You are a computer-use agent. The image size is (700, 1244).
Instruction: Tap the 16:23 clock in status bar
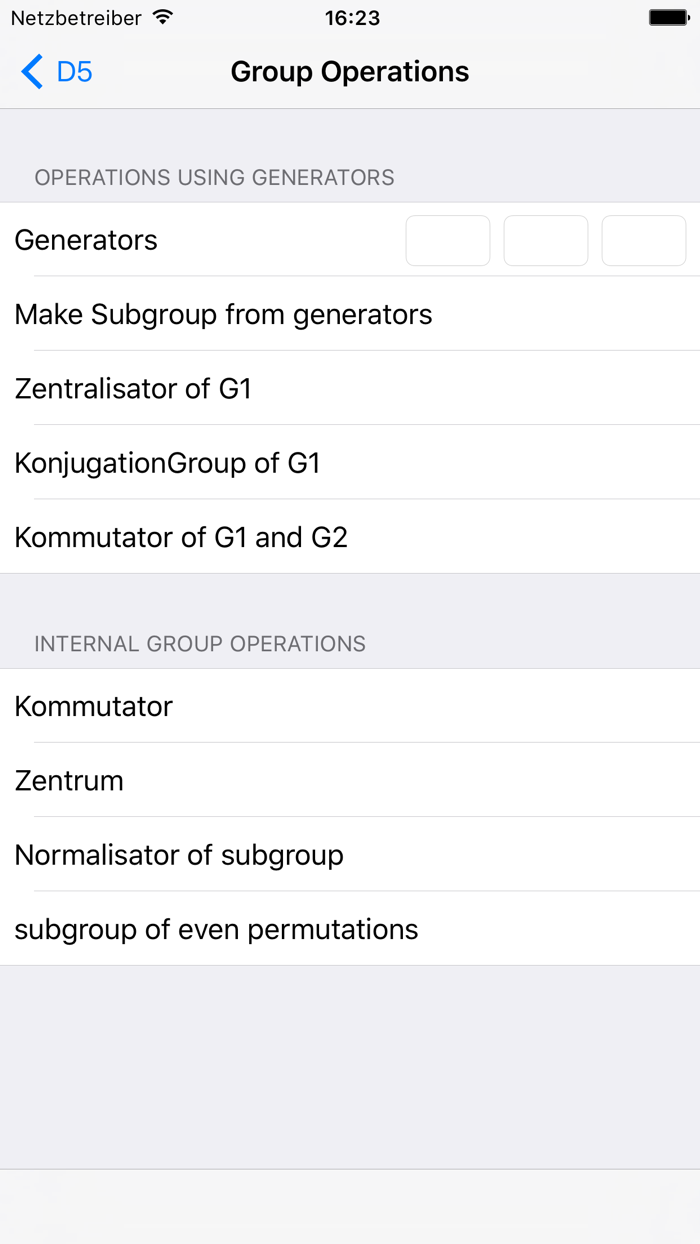point(352,17)
